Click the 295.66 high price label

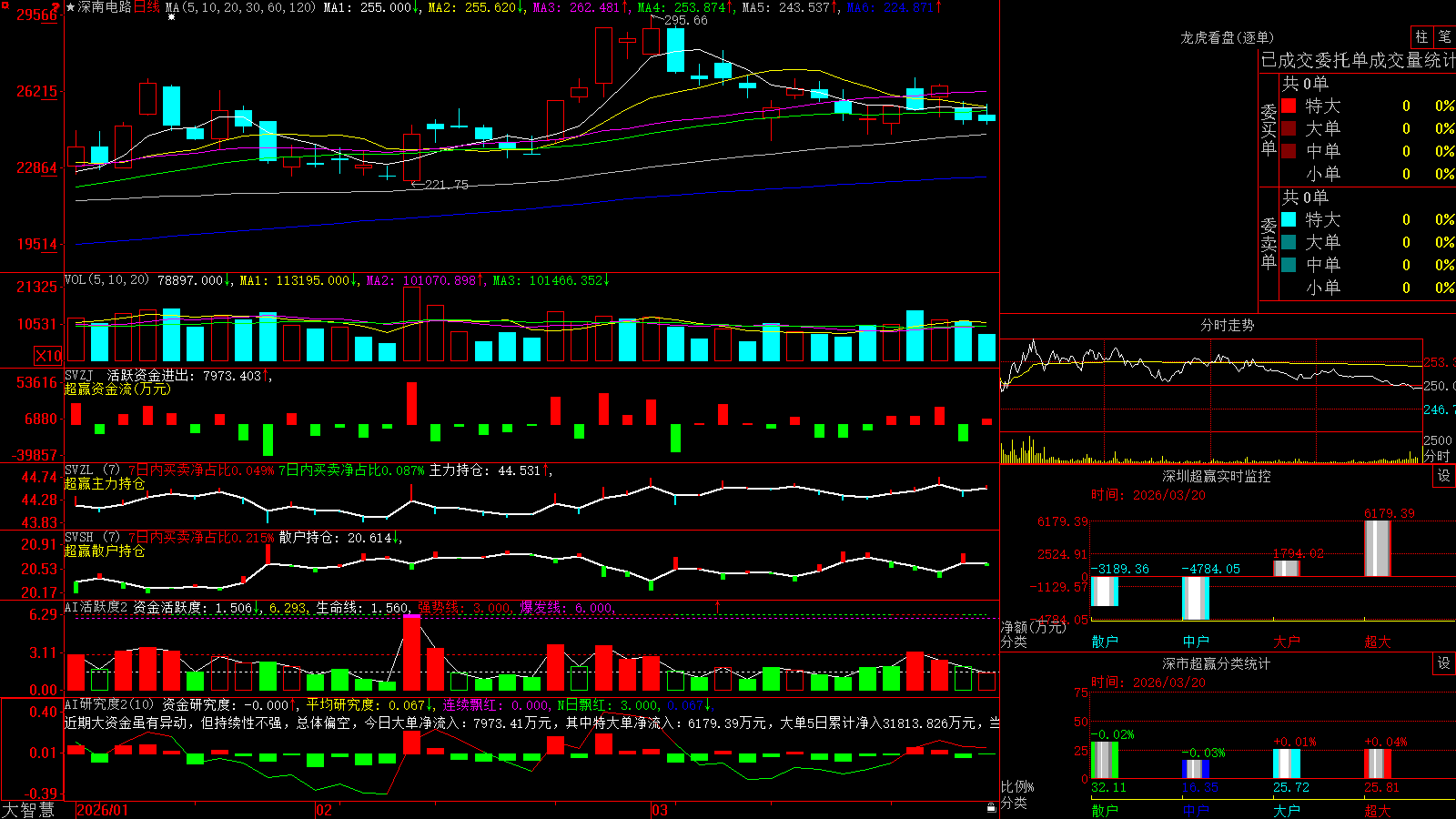pyautogui.click(x=685, y=20)
